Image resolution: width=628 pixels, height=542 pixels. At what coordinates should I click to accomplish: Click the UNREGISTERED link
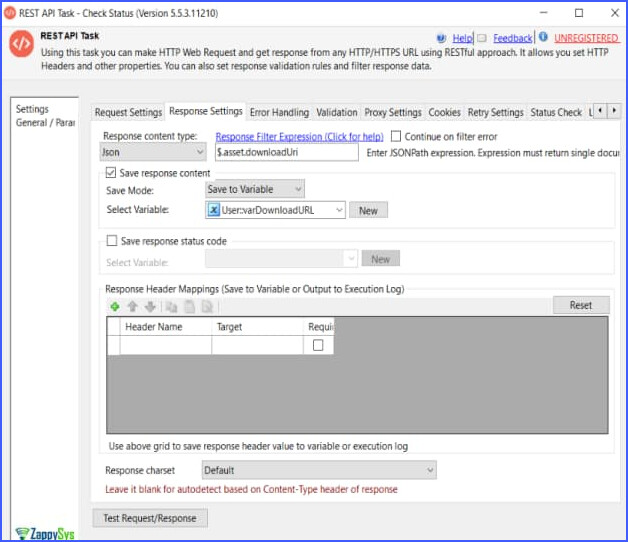[587, 38]
